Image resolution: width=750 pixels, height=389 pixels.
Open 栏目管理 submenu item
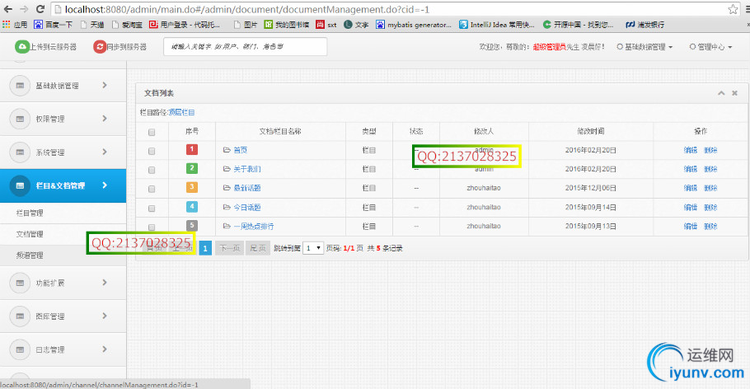pos(30,213)
